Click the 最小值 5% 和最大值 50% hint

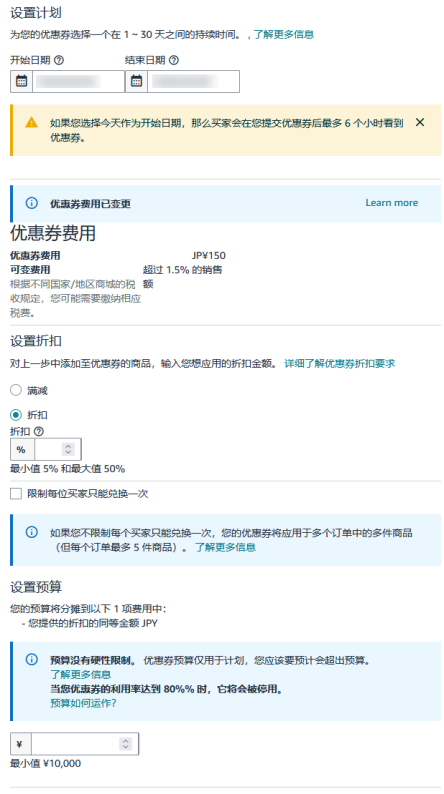pos(67,469)
